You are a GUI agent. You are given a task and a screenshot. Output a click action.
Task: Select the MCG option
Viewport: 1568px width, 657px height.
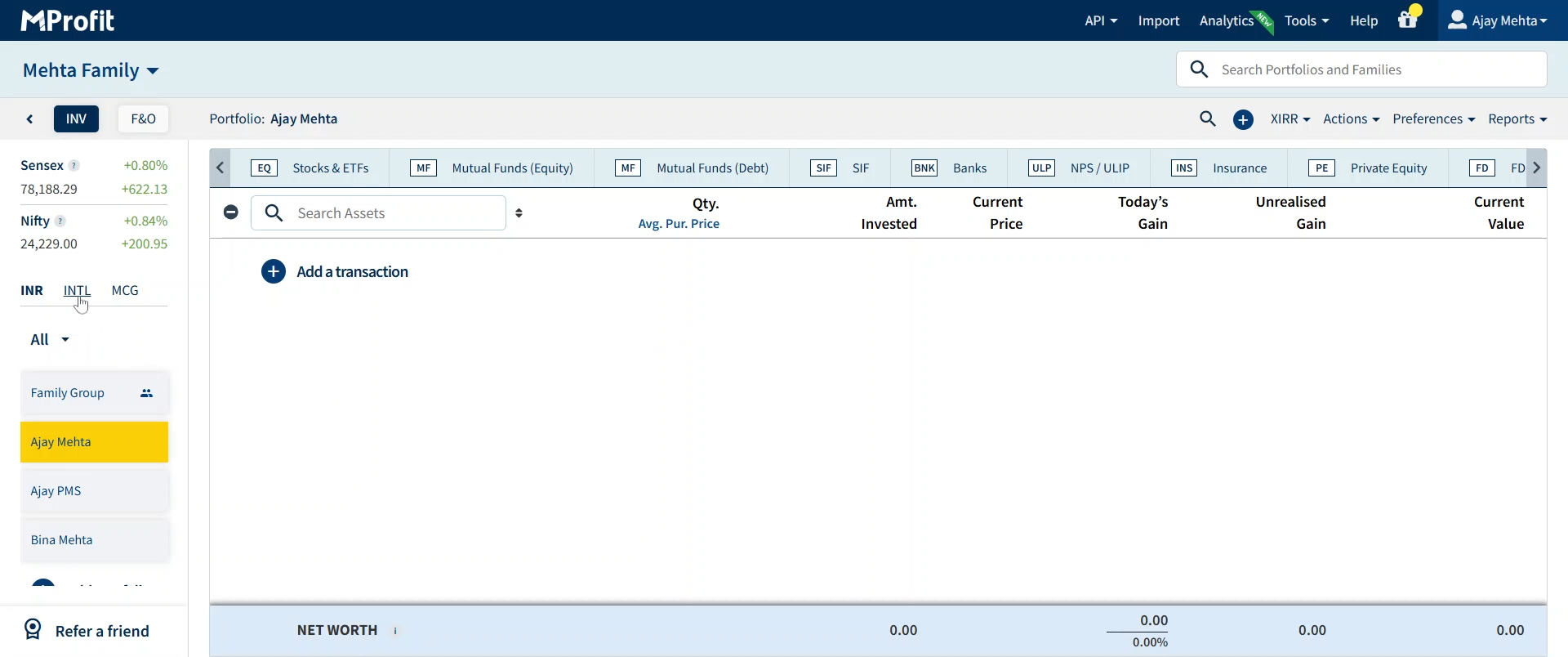tap(125, 291)
